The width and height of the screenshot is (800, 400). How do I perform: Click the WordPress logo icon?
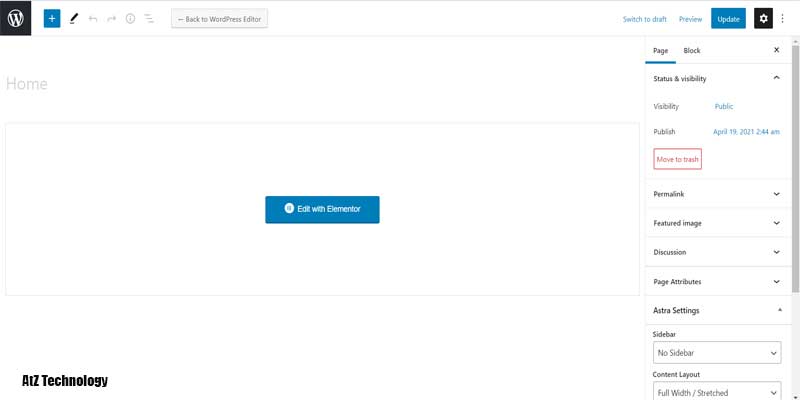15,18
